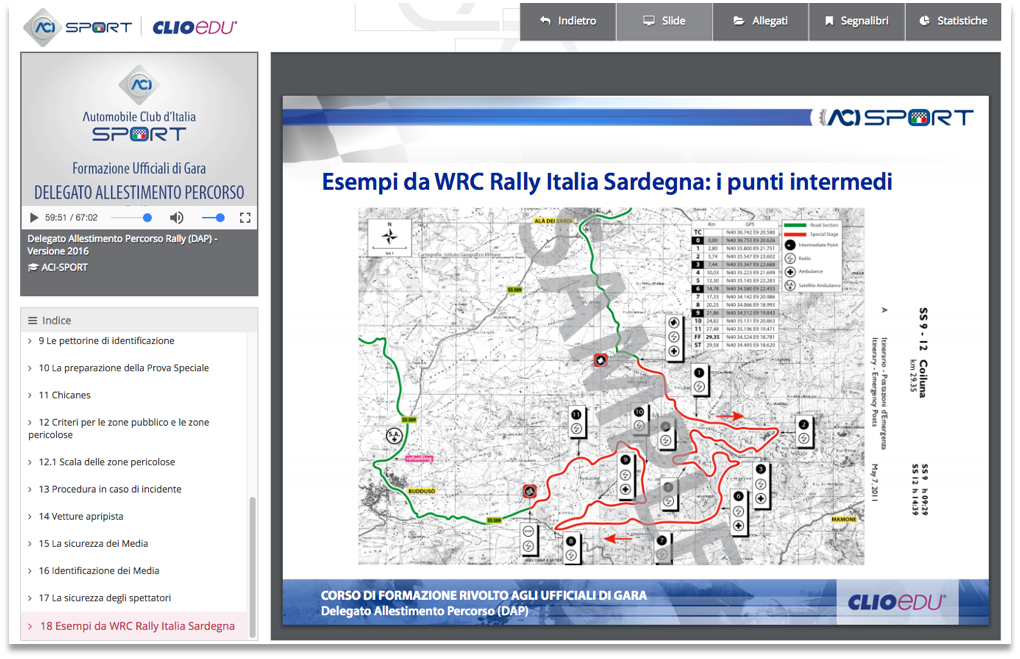Mute the video with the speaker icon
1020x659 pixels.
pyautogui.click(x=176, y=217)
